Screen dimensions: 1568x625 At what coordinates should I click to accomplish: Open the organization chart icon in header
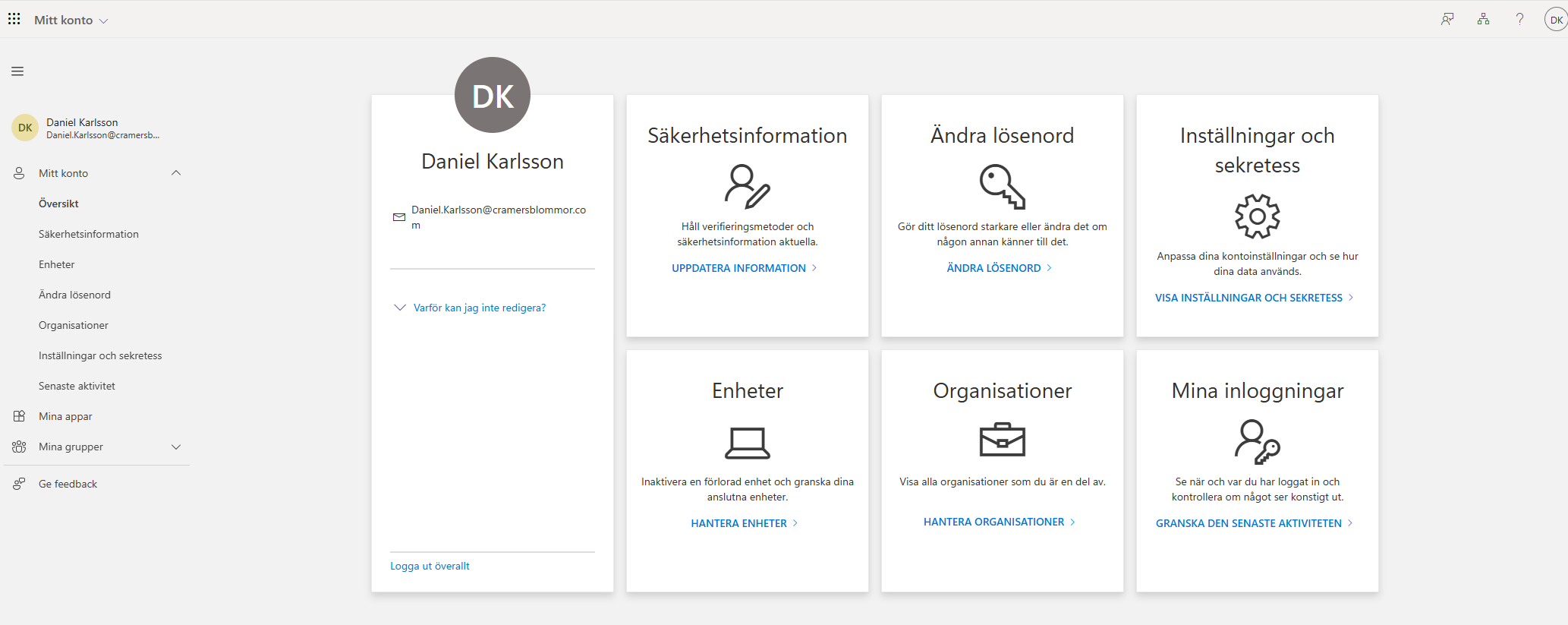tap(1483, 20)
